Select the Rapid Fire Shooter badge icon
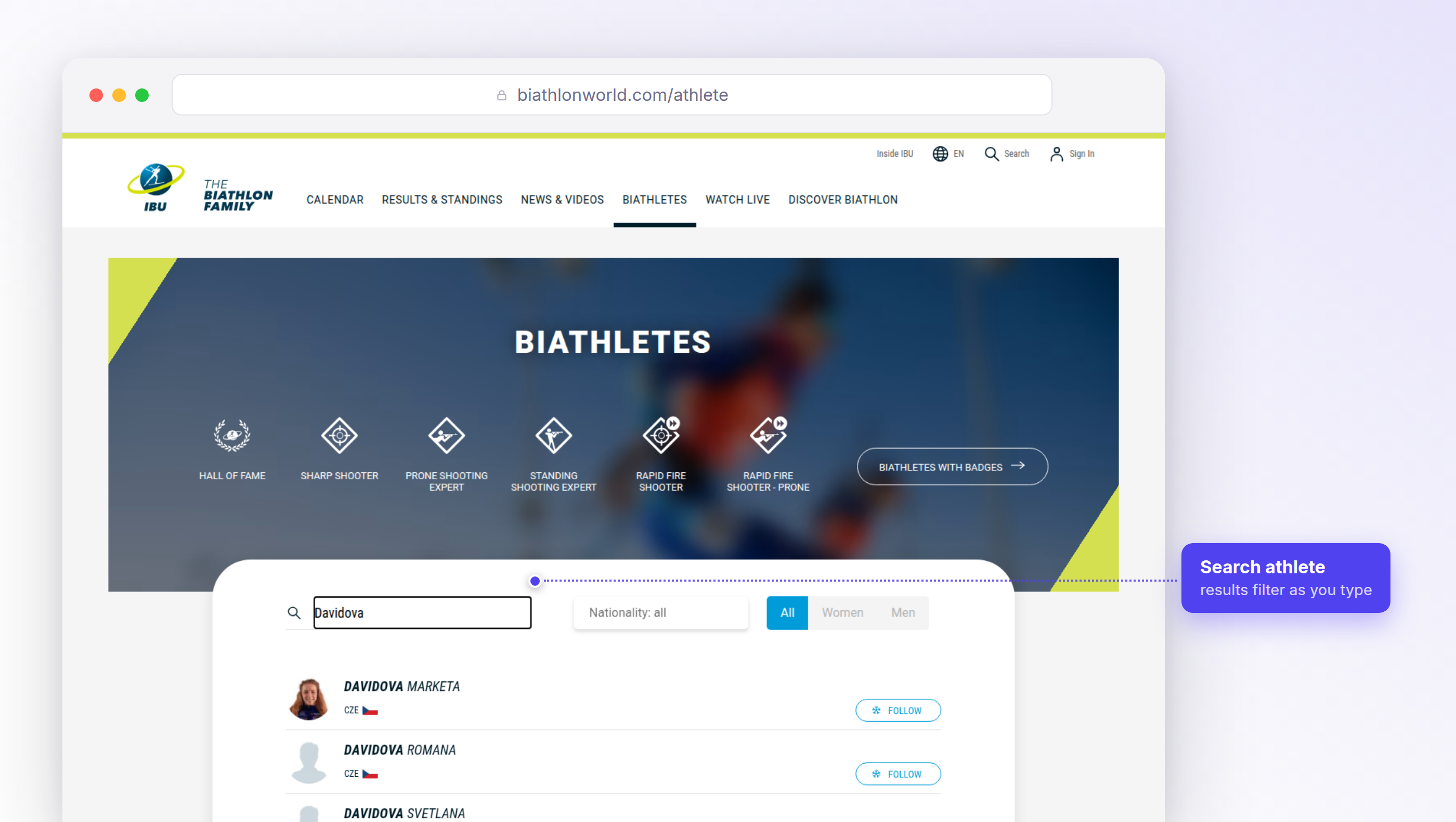 point(661,435)
